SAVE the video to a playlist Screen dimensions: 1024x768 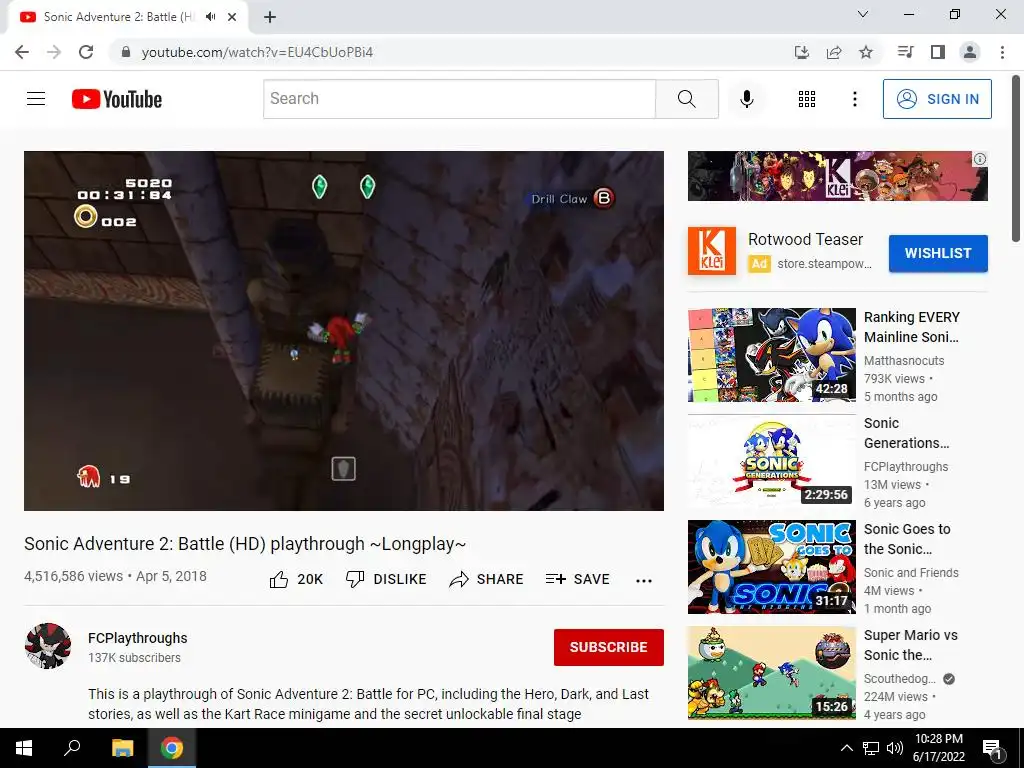(577, 579)
